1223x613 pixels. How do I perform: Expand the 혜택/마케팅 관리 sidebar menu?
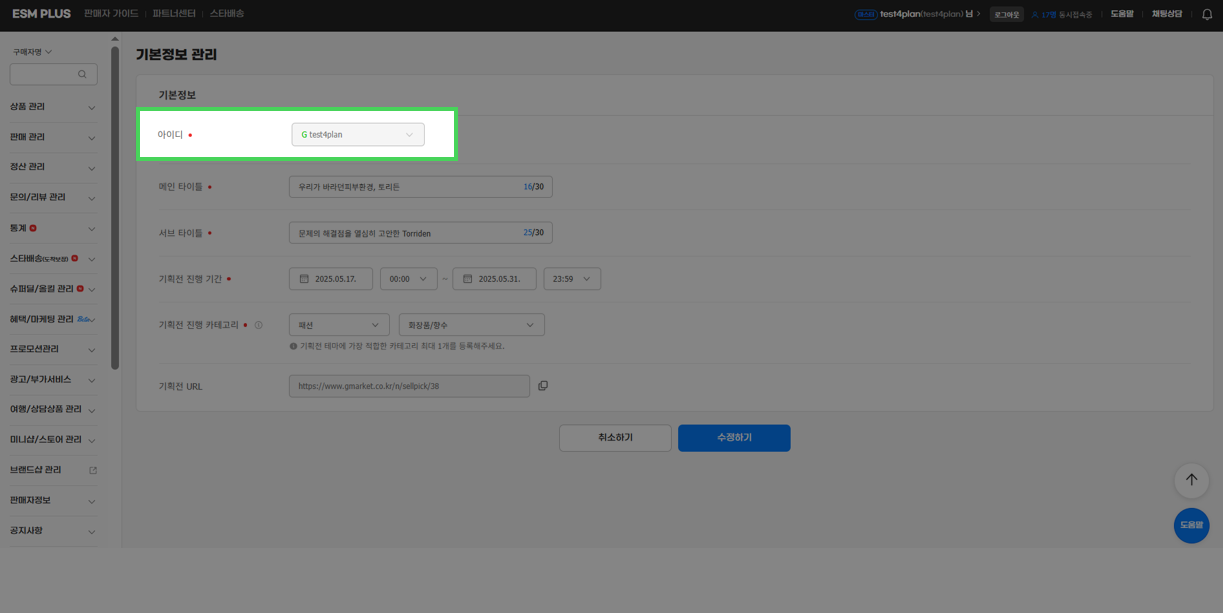click(53, 319)
